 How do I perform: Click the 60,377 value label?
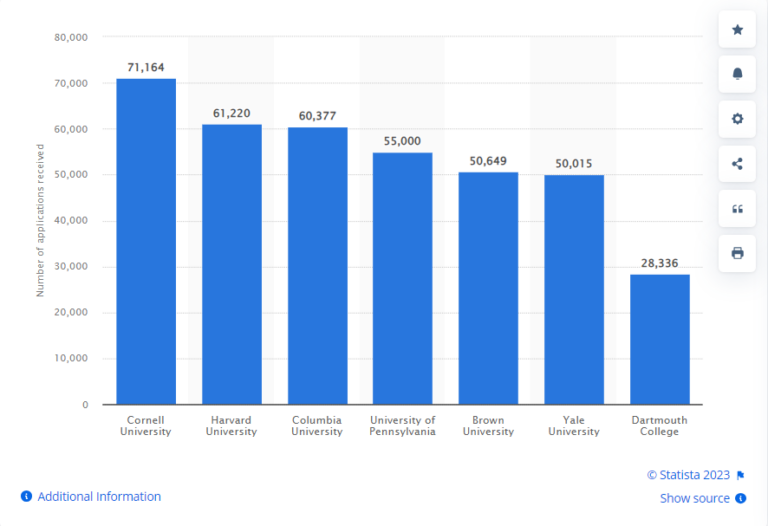tap(317, 116)
